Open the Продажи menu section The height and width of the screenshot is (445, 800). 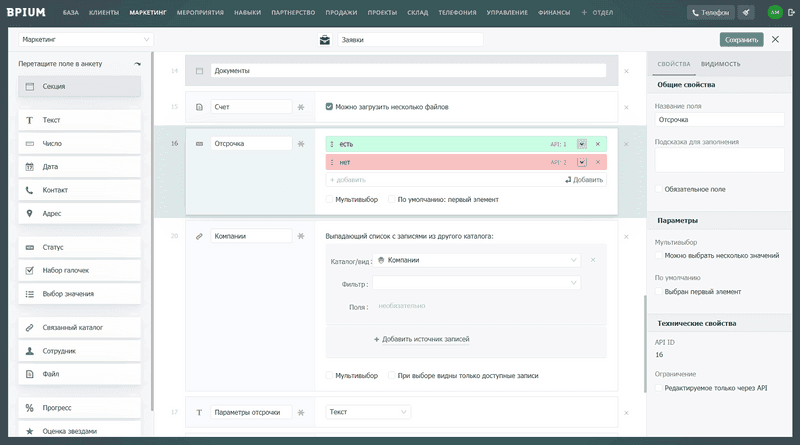click(341, 12)
